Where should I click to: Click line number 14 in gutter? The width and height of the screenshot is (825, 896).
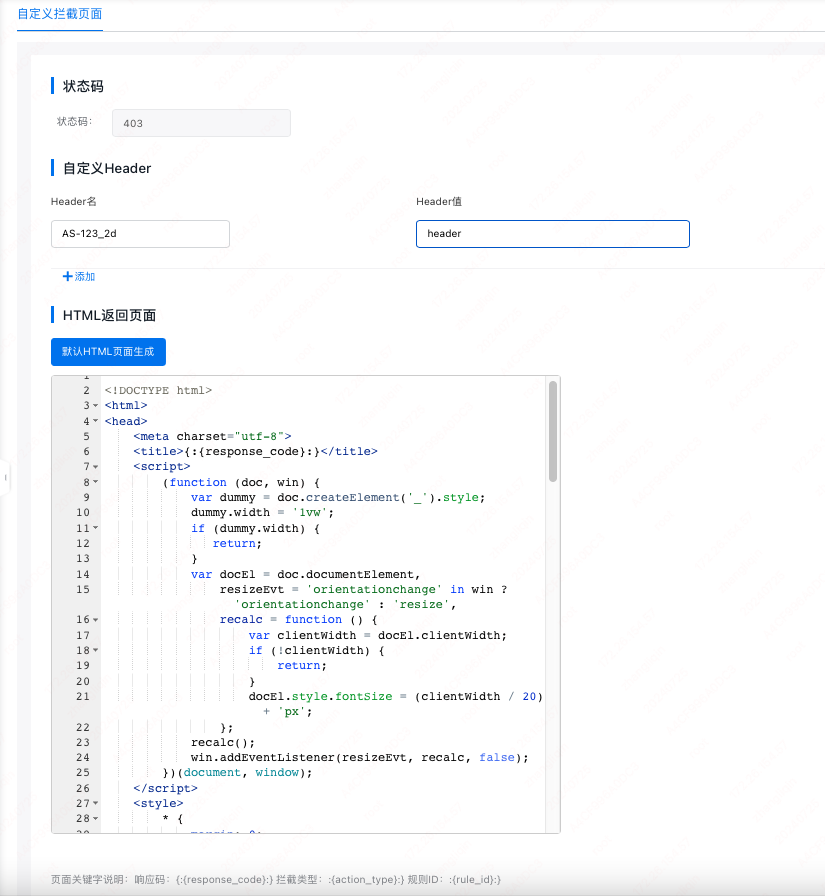pos(83,574)
